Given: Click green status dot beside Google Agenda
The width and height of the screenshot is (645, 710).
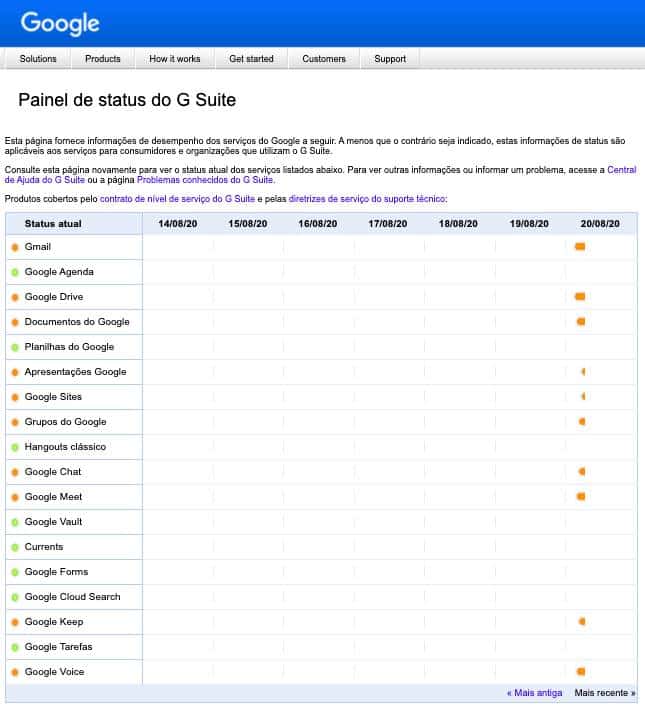Looking at the screenshot, I should tap(15, 272).
